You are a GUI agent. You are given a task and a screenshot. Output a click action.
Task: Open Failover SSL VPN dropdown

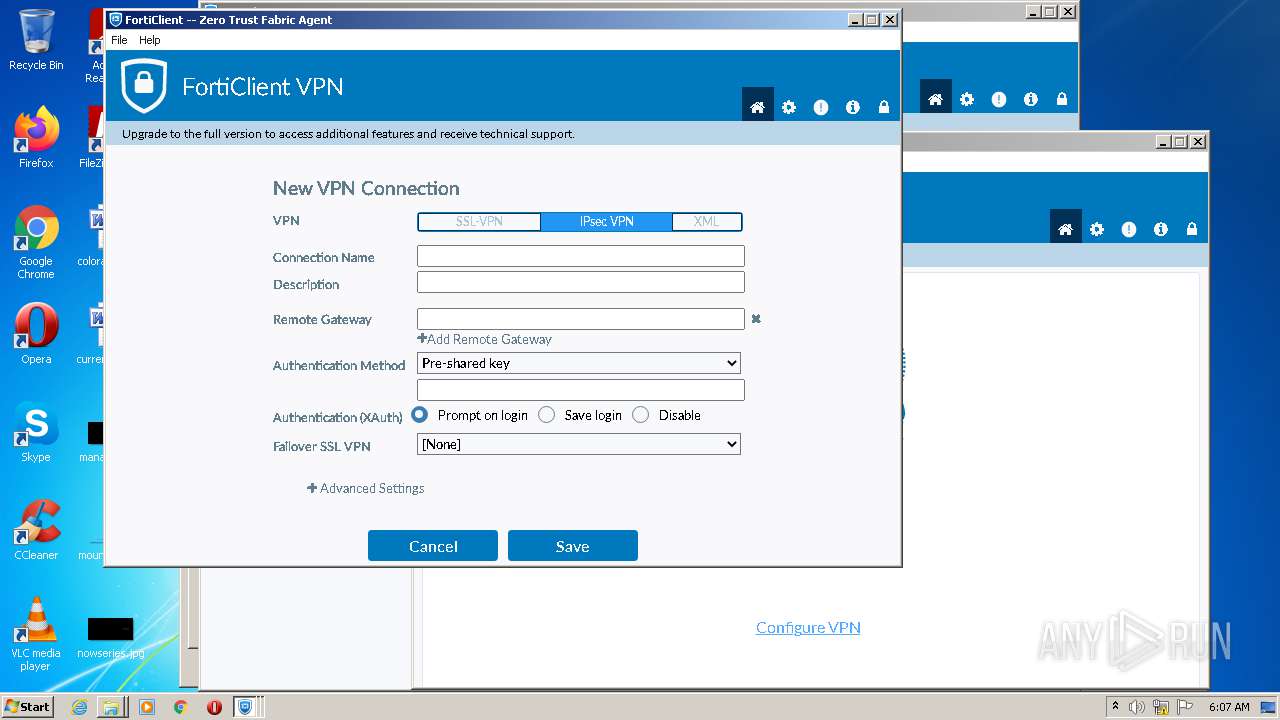578,444
